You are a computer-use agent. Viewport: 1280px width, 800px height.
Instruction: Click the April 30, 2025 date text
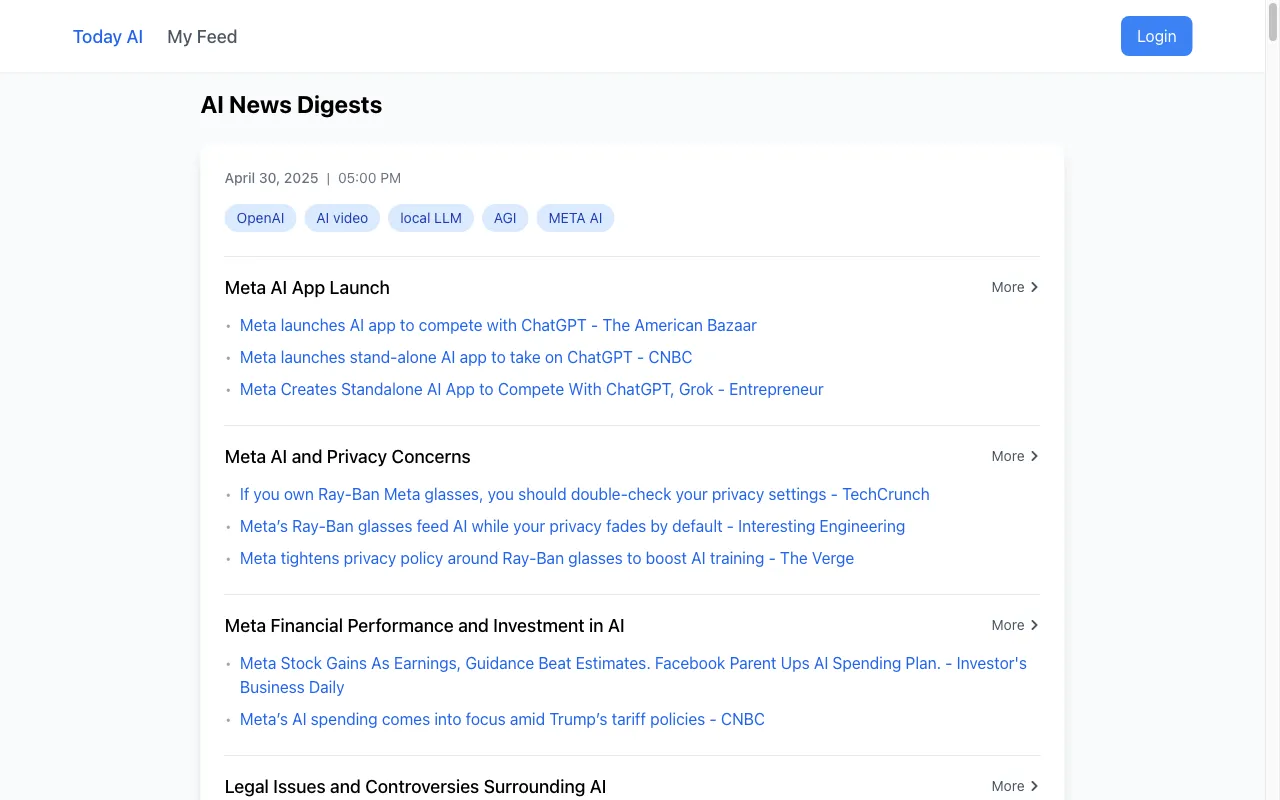[x=271, y=178]
